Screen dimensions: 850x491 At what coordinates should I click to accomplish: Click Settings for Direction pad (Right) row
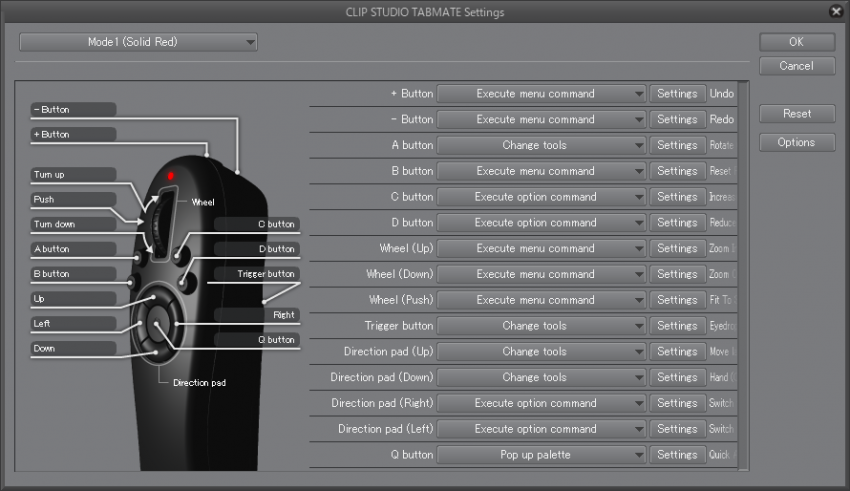[678, 403]
